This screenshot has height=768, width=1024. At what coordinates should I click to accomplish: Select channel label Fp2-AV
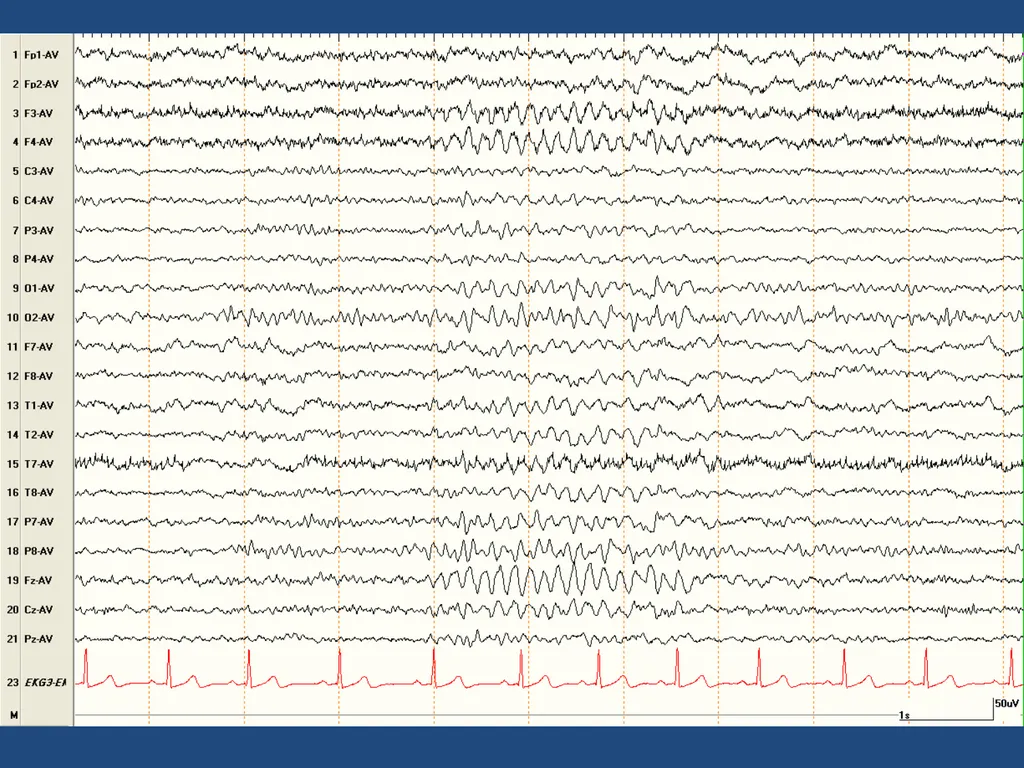click(x=41, y=84)
